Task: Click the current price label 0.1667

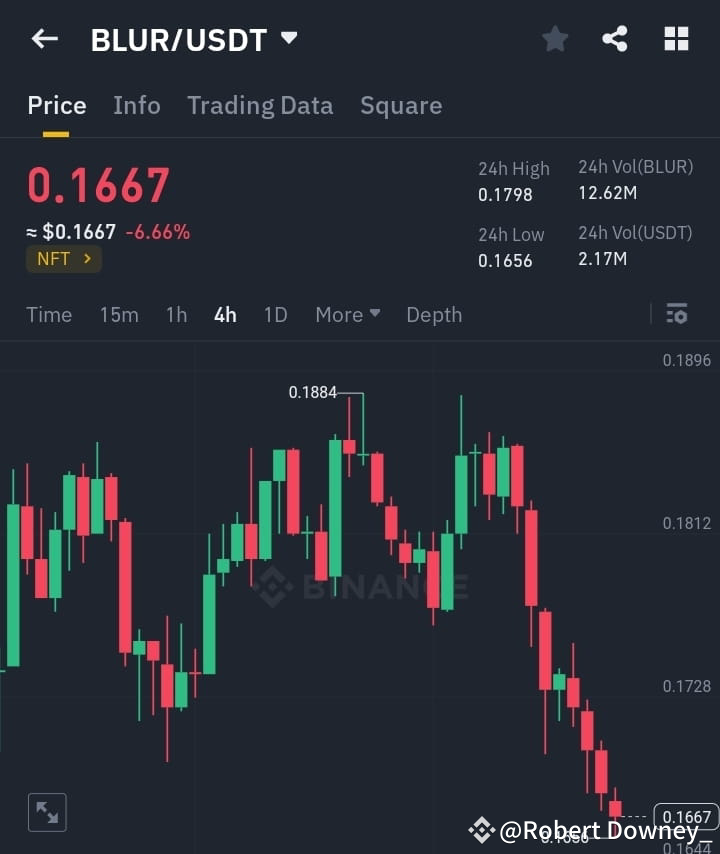Action: (x=685, y=817)
